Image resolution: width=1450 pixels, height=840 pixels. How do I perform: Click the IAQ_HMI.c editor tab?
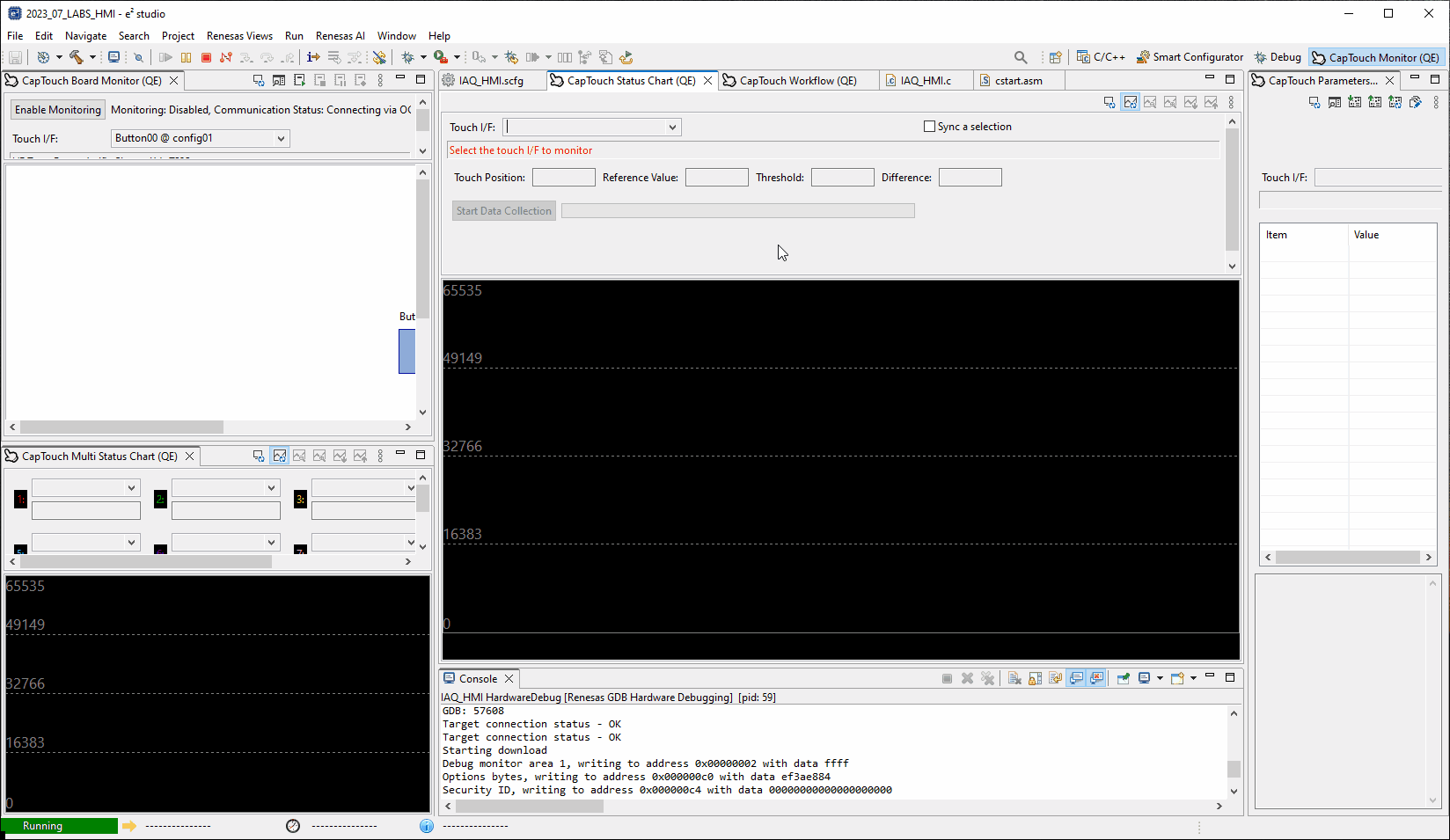[x=925, y=81]
